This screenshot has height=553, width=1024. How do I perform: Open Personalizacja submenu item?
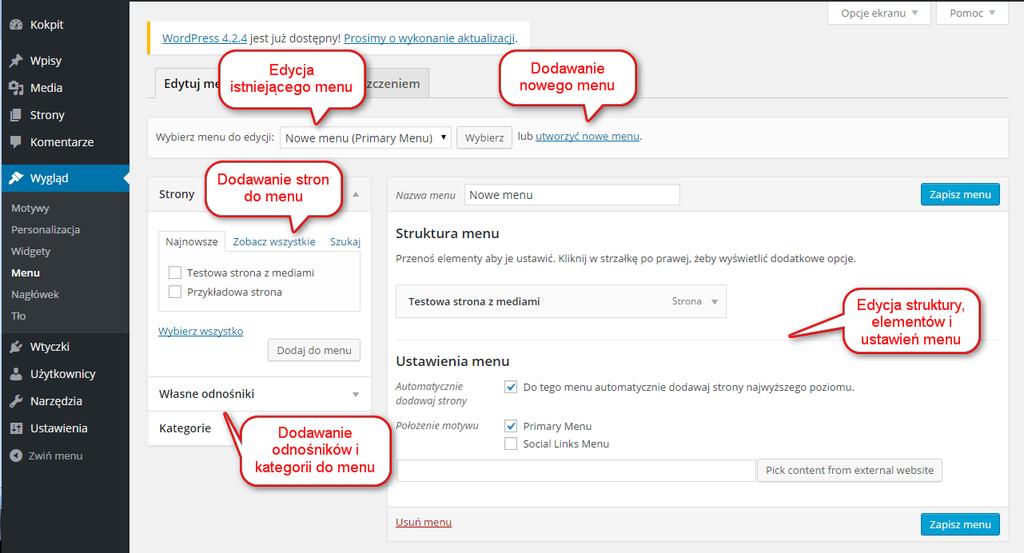46,230
